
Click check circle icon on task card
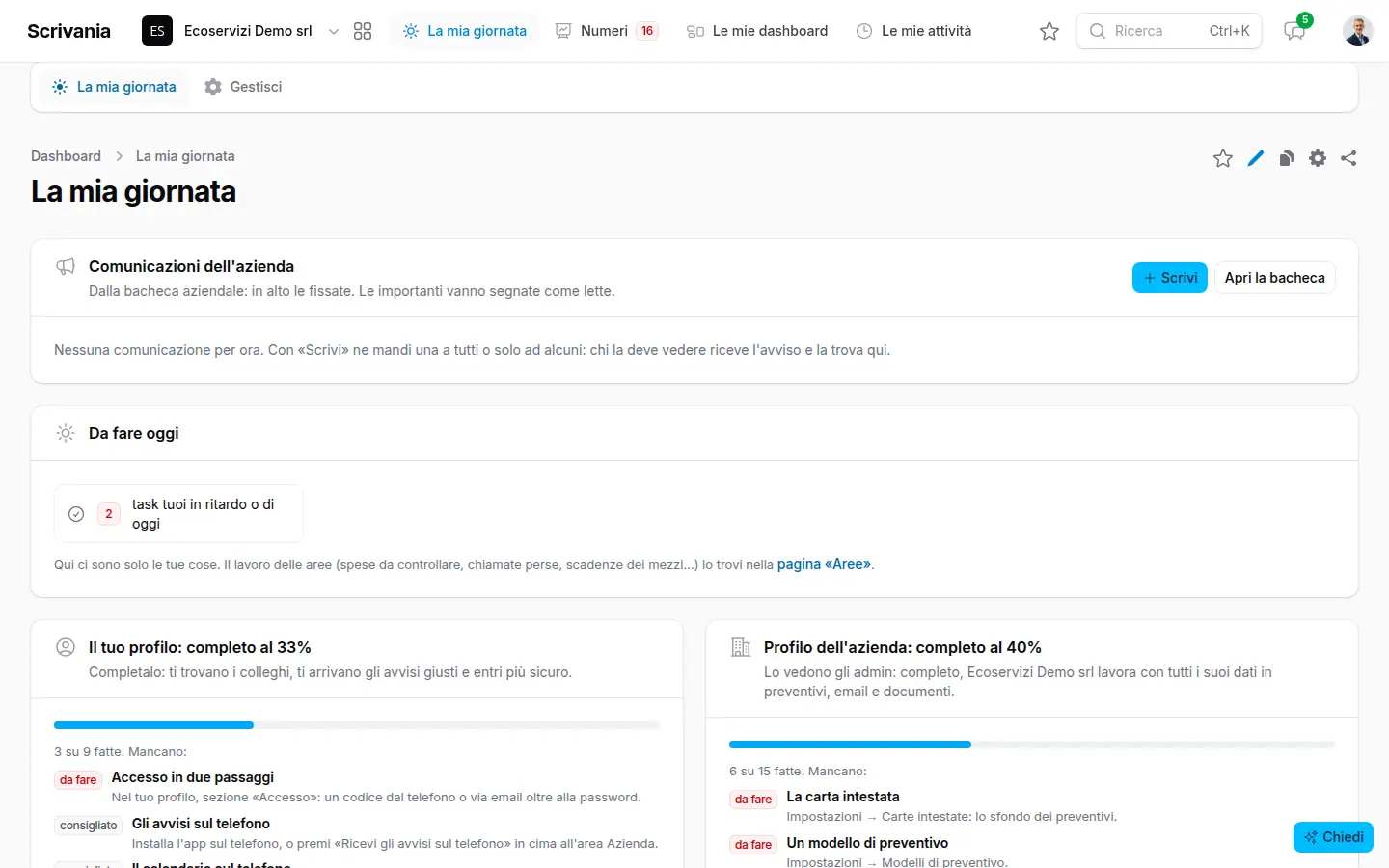coord(76,514)
